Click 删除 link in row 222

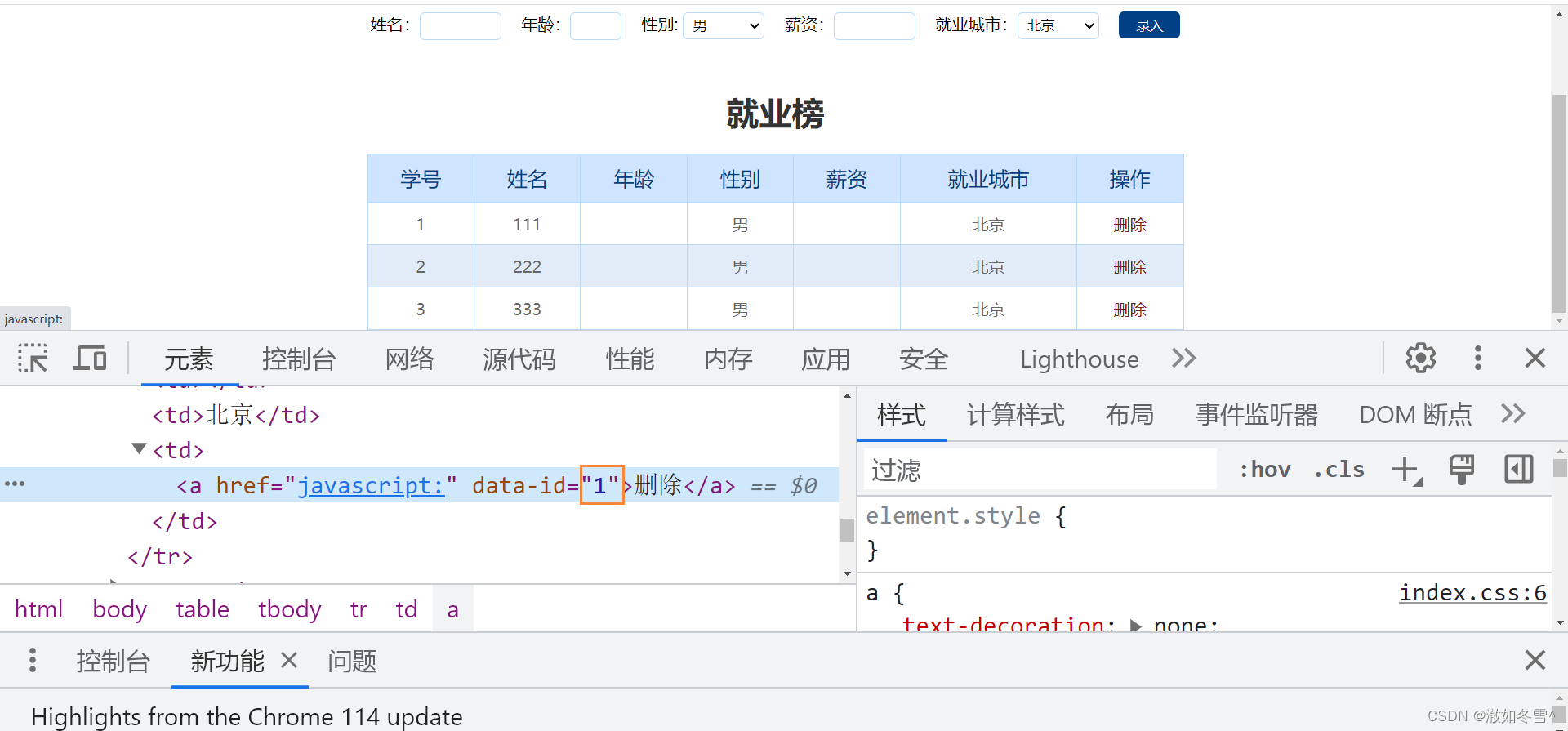(x=1129, y=267)
